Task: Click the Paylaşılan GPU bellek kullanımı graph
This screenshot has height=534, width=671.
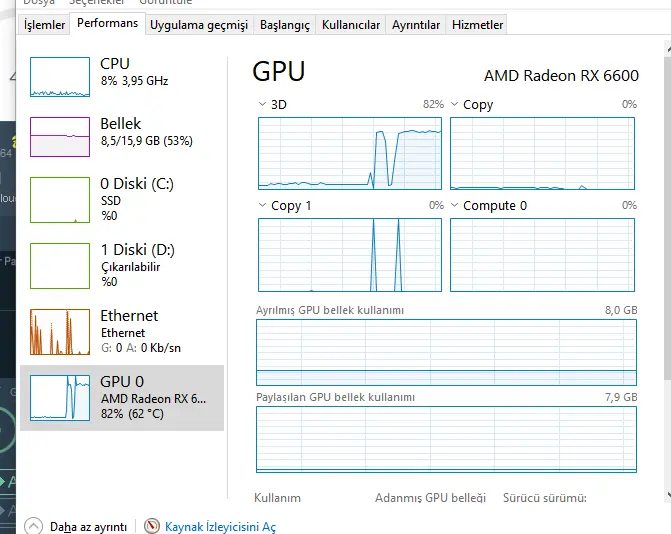Action: tap(446, 439)
